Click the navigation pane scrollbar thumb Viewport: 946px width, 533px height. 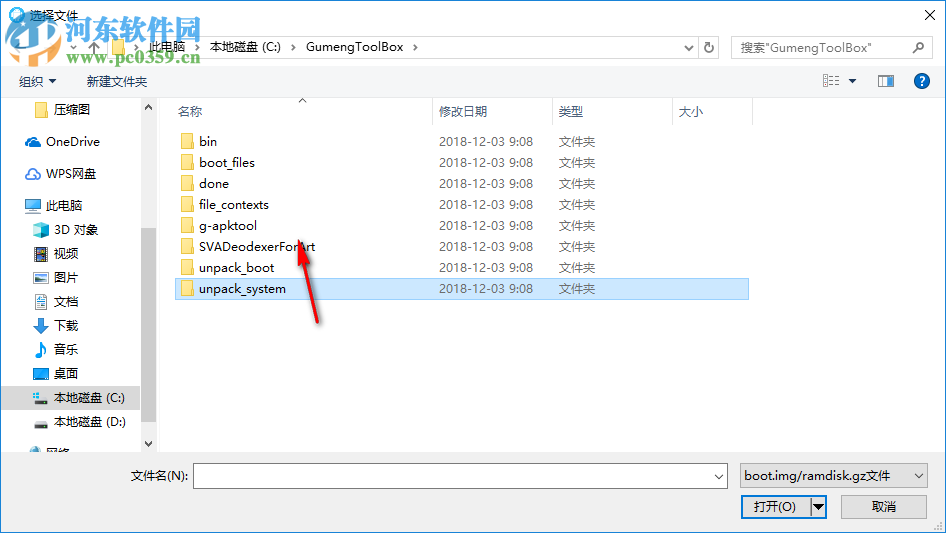coord(148,325)
